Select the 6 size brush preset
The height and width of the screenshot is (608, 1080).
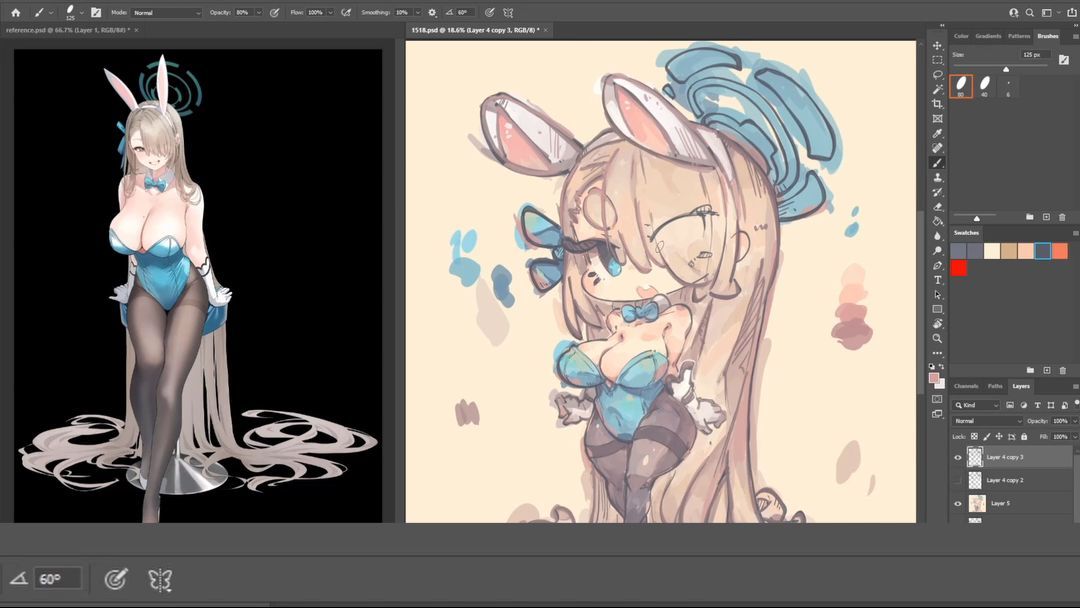[1008, 86]
